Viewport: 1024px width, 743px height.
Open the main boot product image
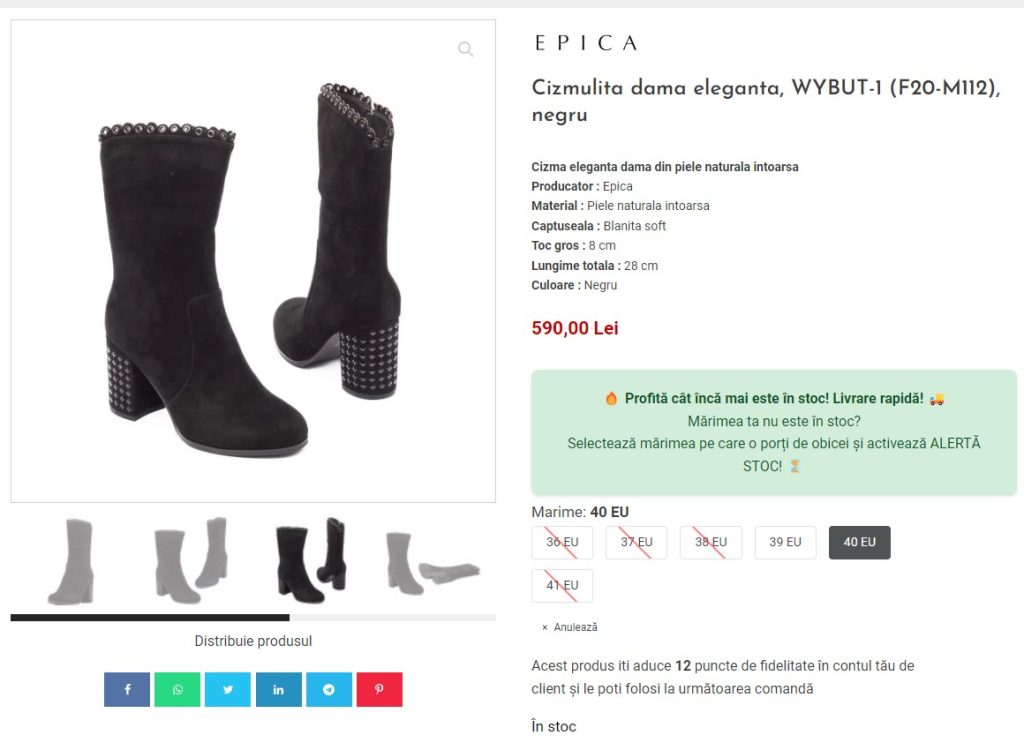coord(253,261)
